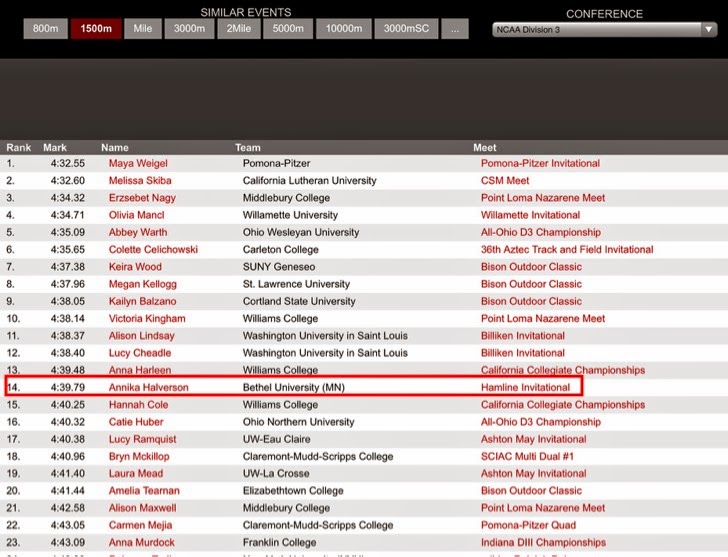
Task: Open the Willamette Invitational meet
Action: tap(530, 215)
